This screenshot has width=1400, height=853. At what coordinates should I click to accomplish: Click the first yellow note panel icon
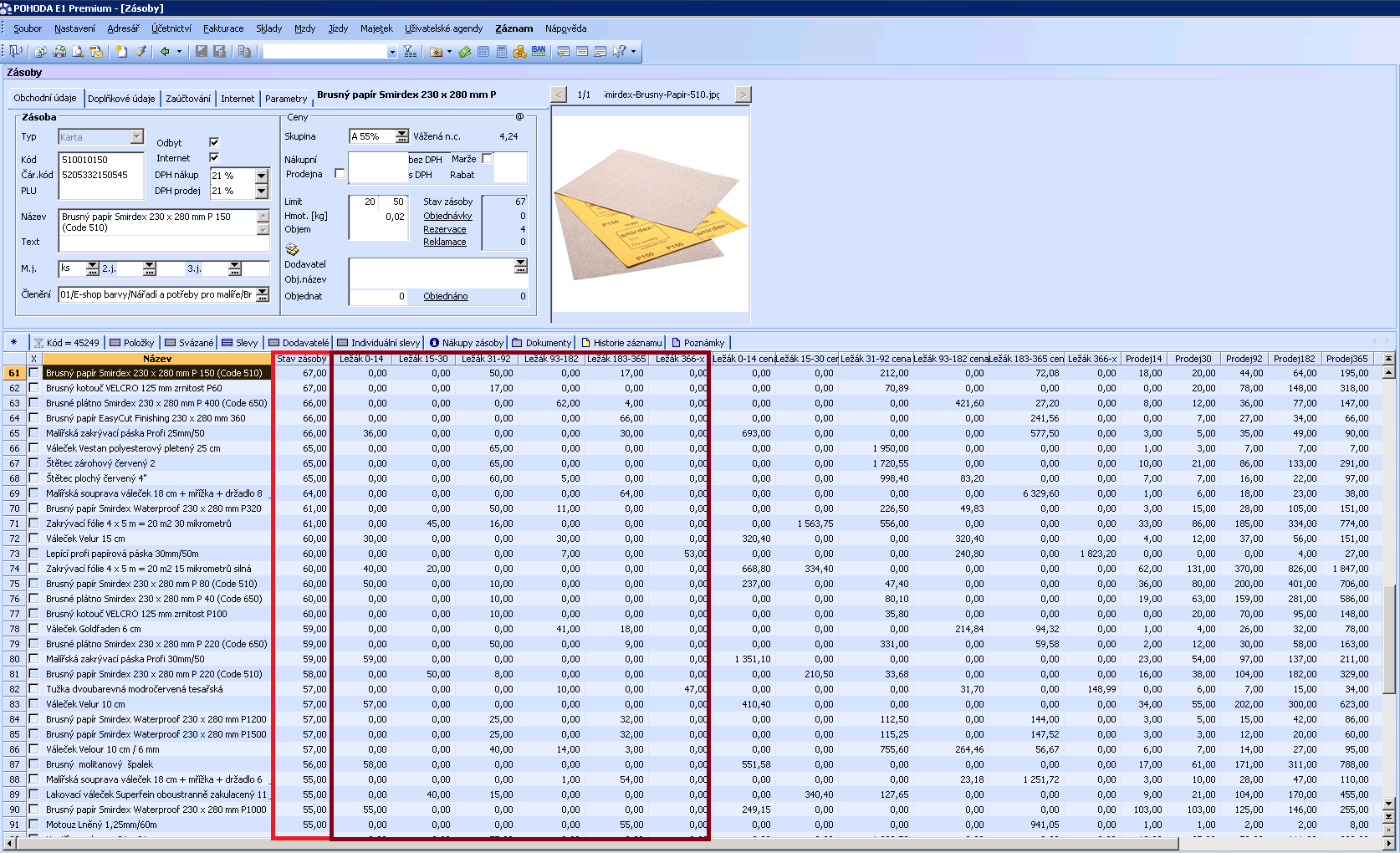[x=564, y=51]
